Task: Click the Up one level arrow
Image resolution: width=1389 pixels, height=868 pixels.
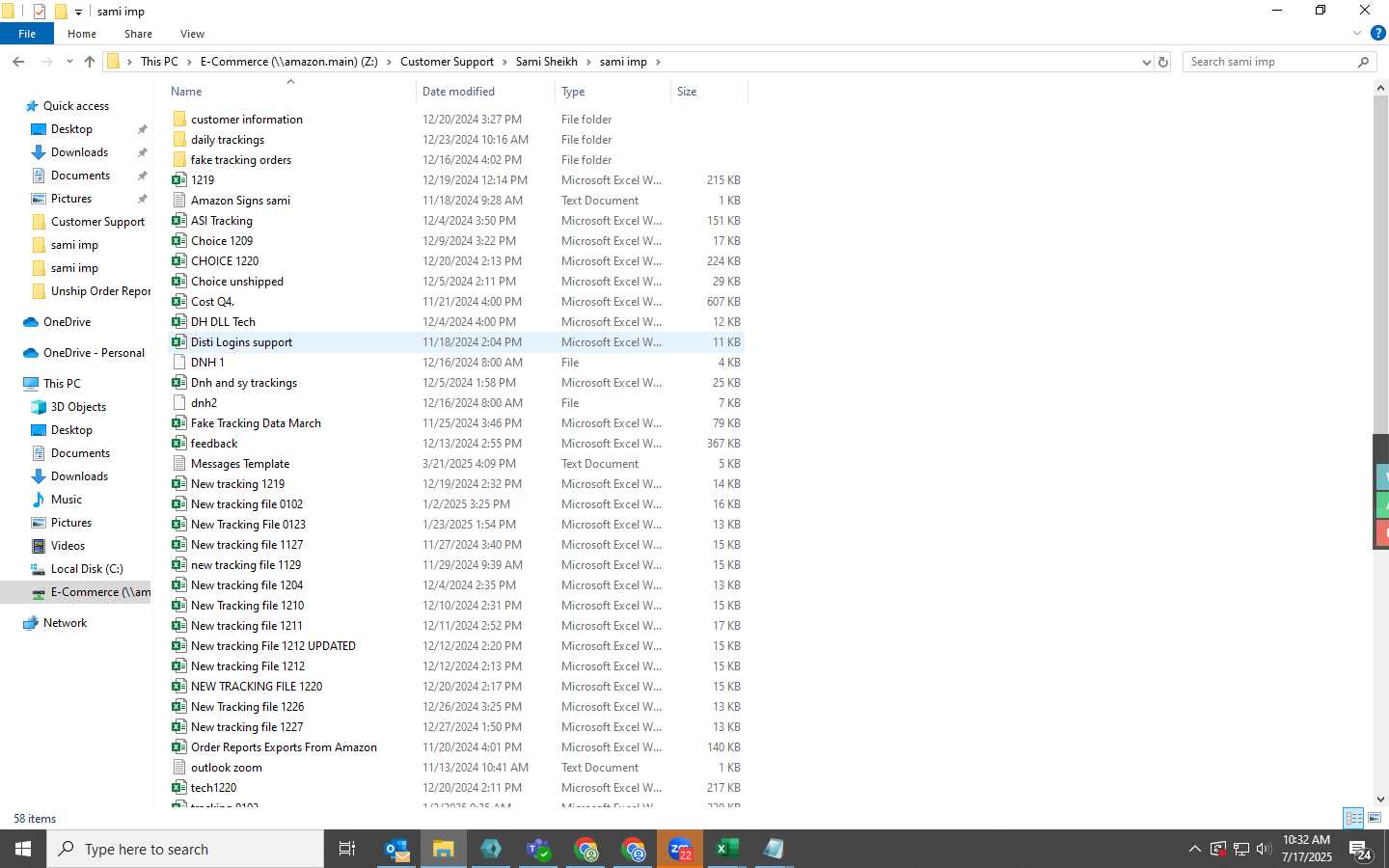Action: (90, 62)
